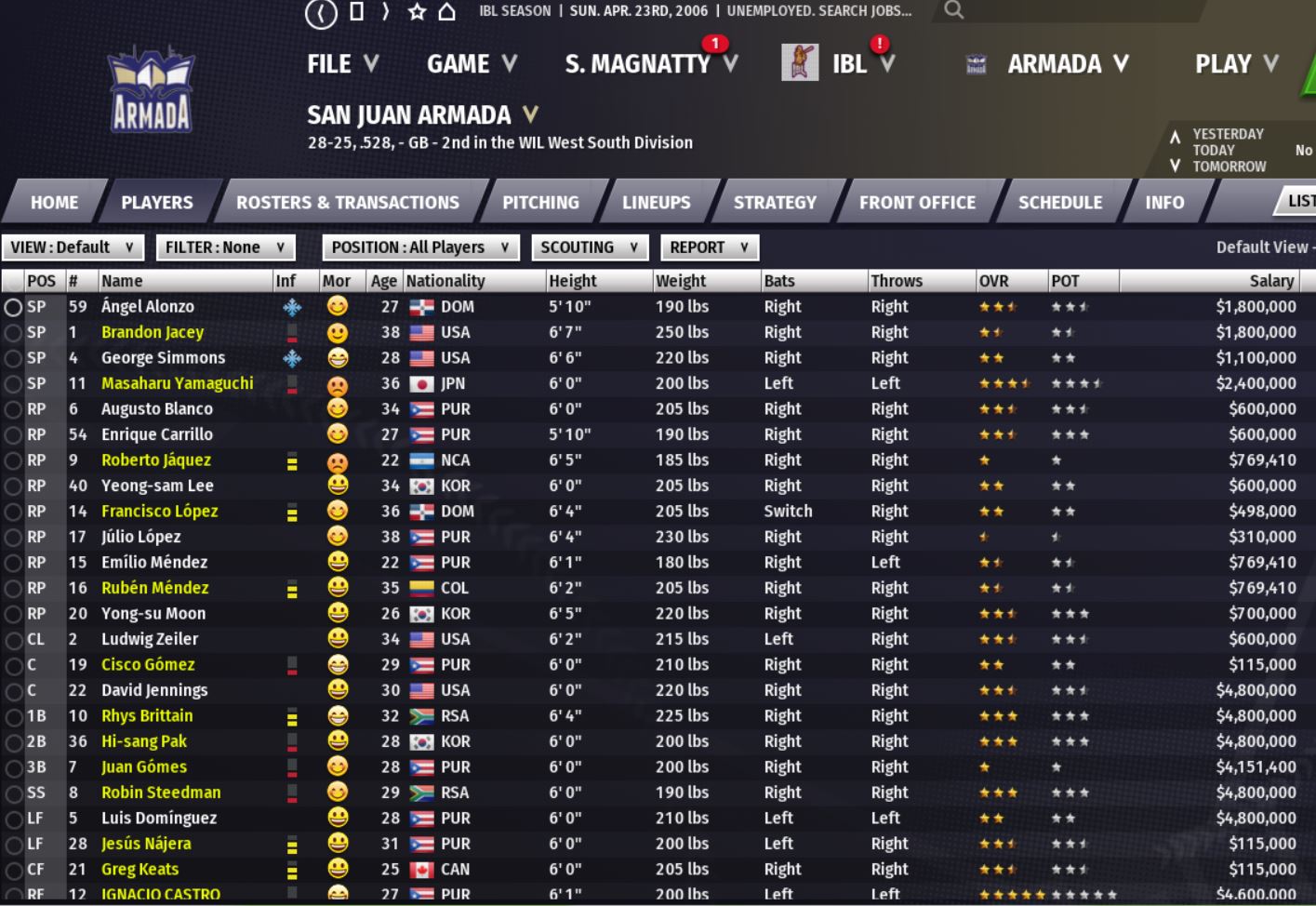This screenshot has width=1316, height=906.
Task: Switch to the HOME tab
Action: coord(54,203)
